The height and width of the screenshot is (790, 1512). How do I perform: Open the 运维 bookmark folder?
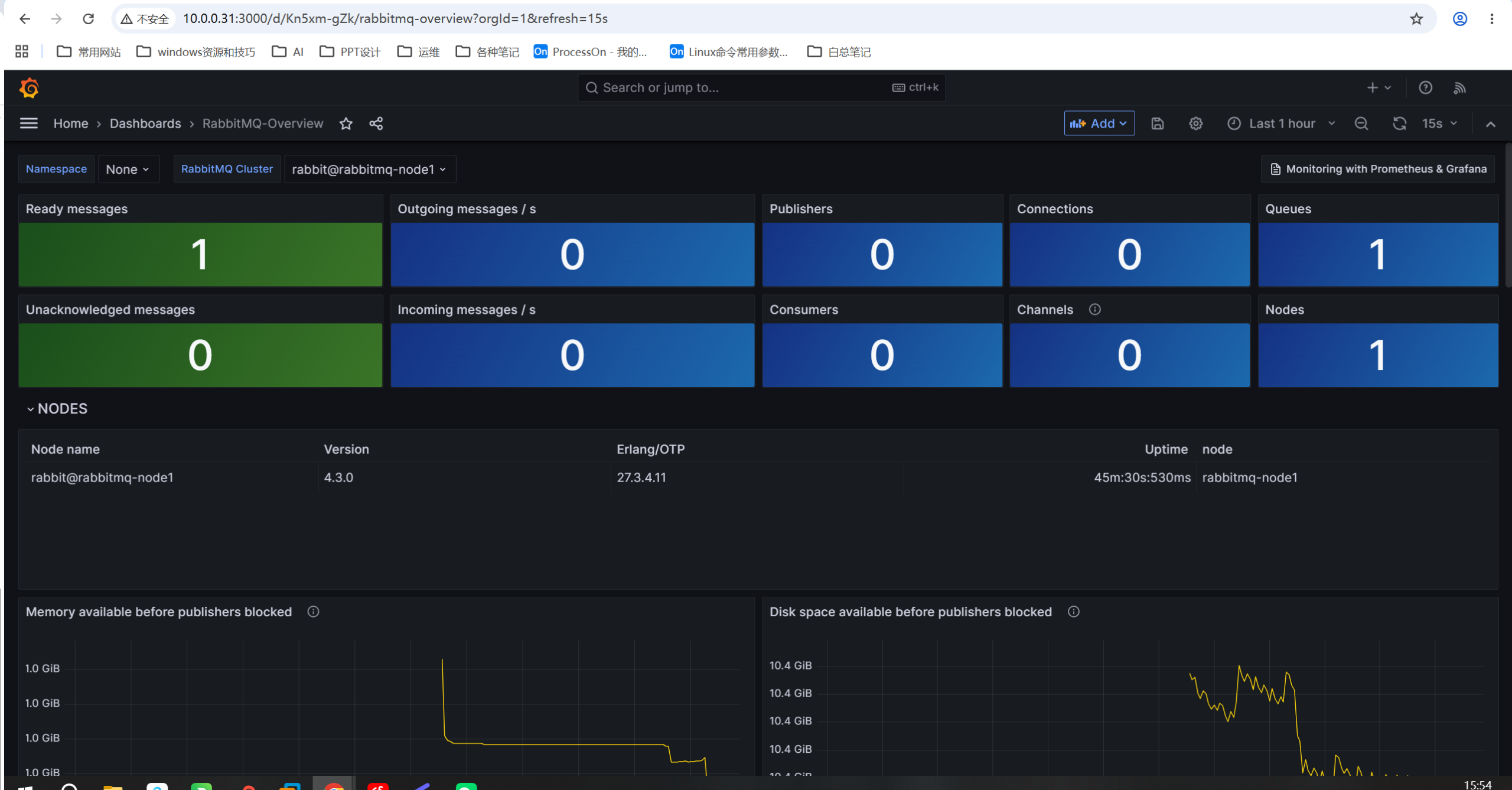coord(419,52)
